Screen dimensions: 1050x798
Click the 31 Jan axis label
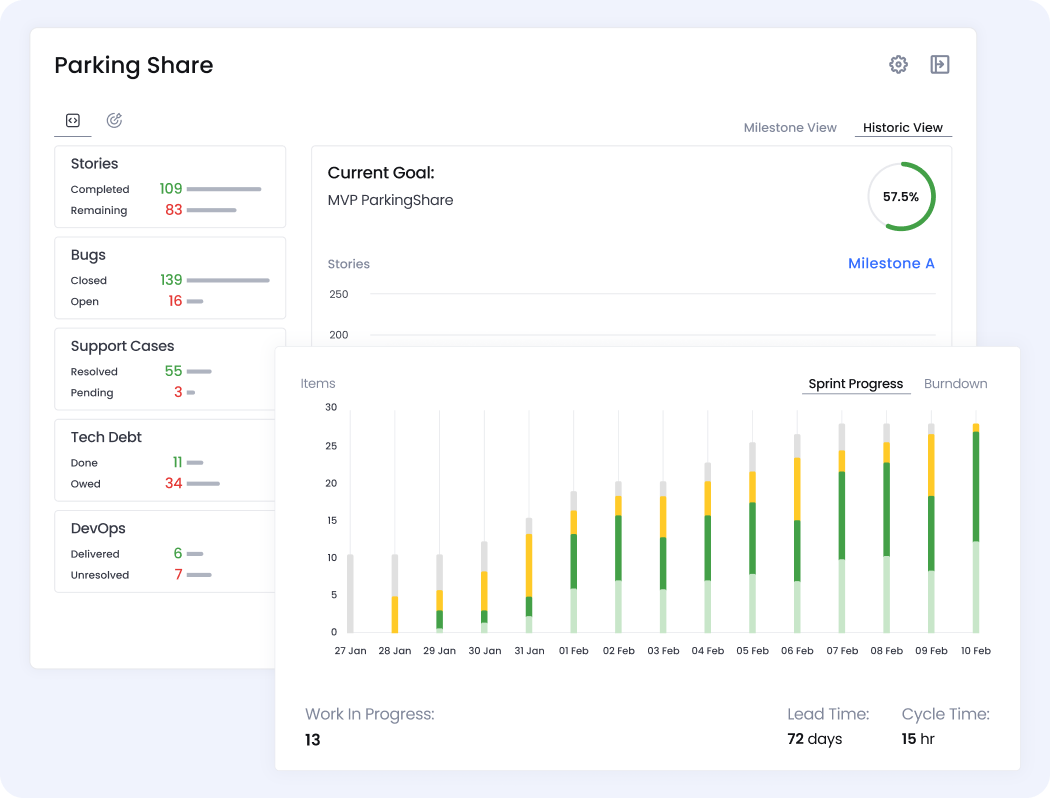pyautogui.click(x=529, y=651)
